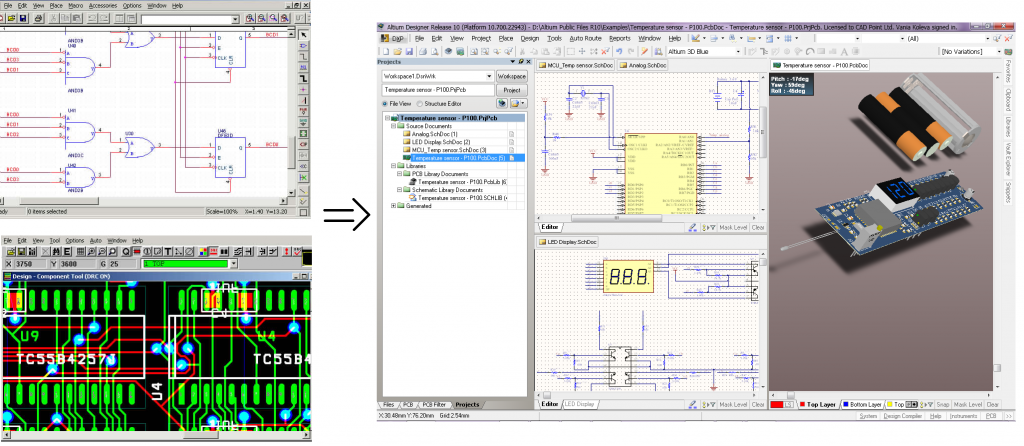
Task: Select the thick bus wire tool in schematic sidebar
Action: pos(304,78)
